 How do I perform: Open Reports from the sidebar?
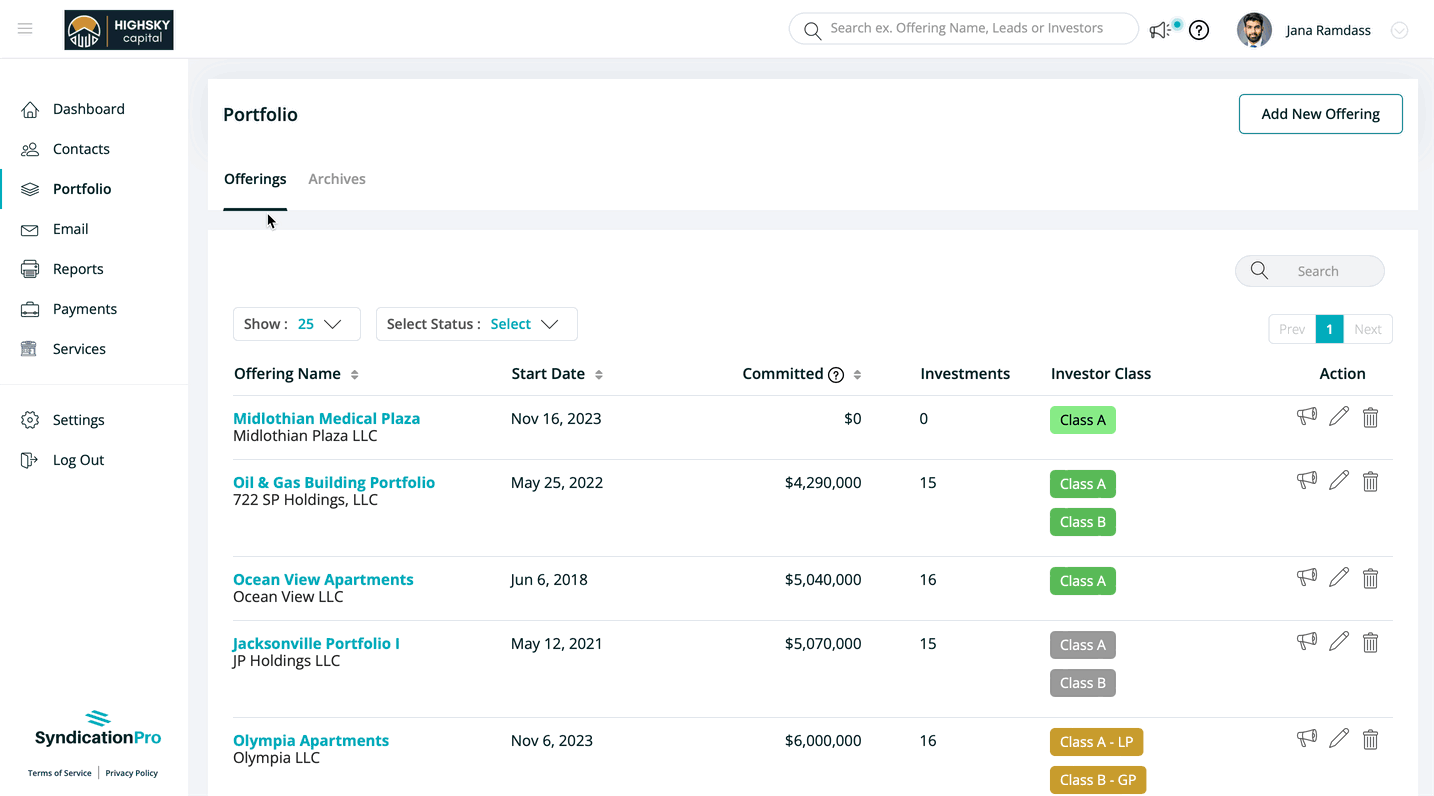pos(78,269)
